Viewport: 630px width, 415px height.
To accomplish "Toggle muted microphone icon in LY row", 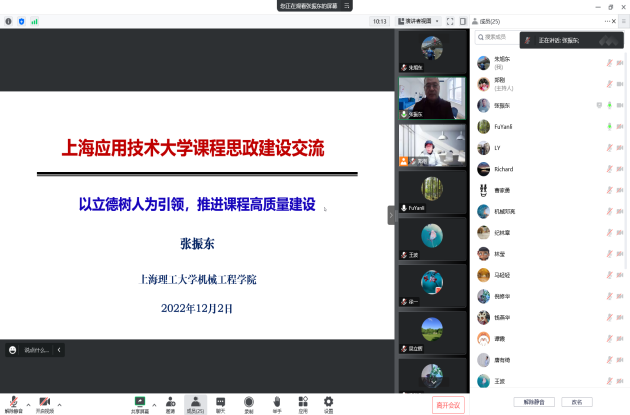I will click(x=610, y=148).
